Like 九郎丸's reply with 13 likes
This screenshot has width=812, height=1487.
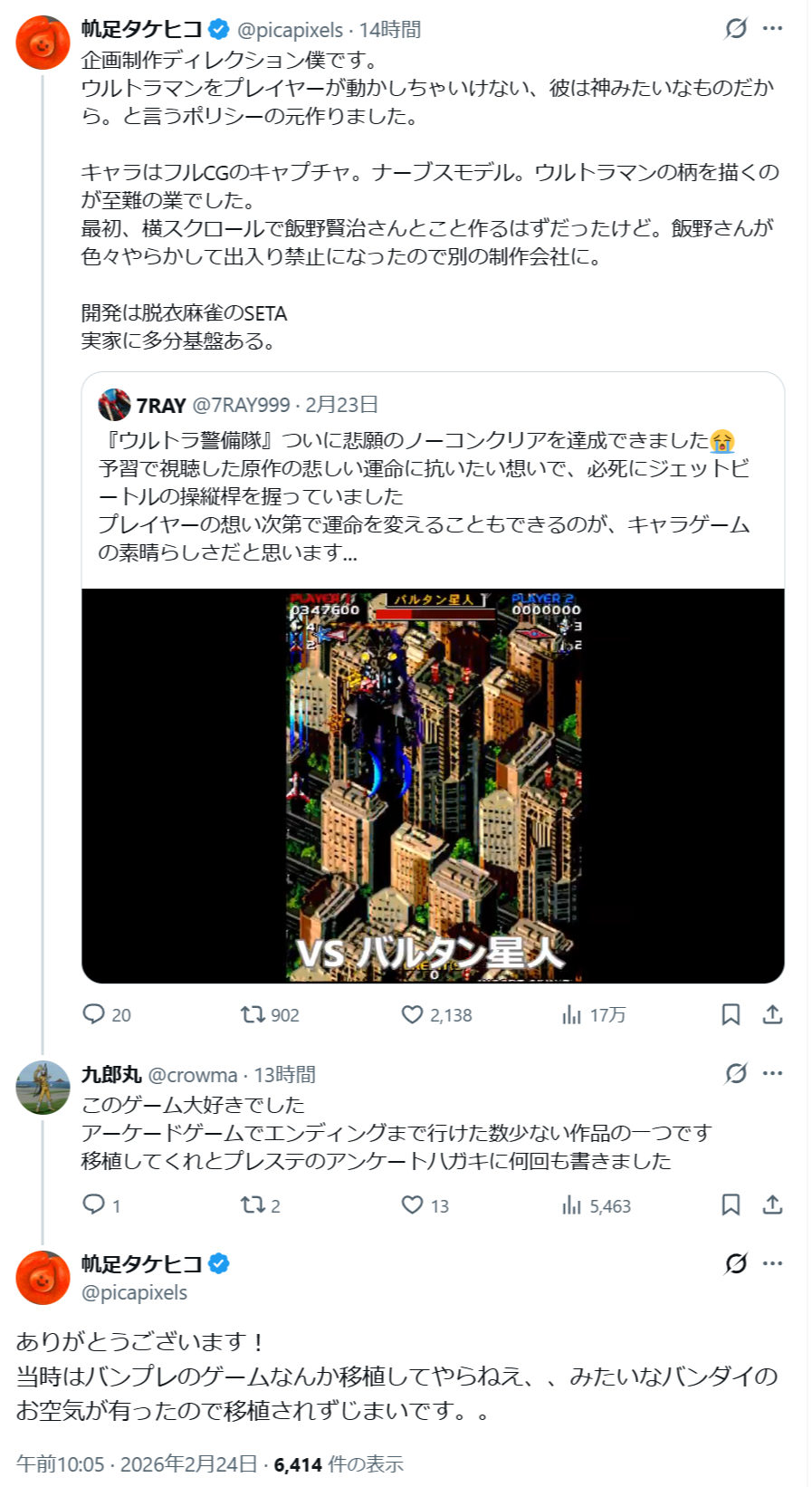(413, 1204)
